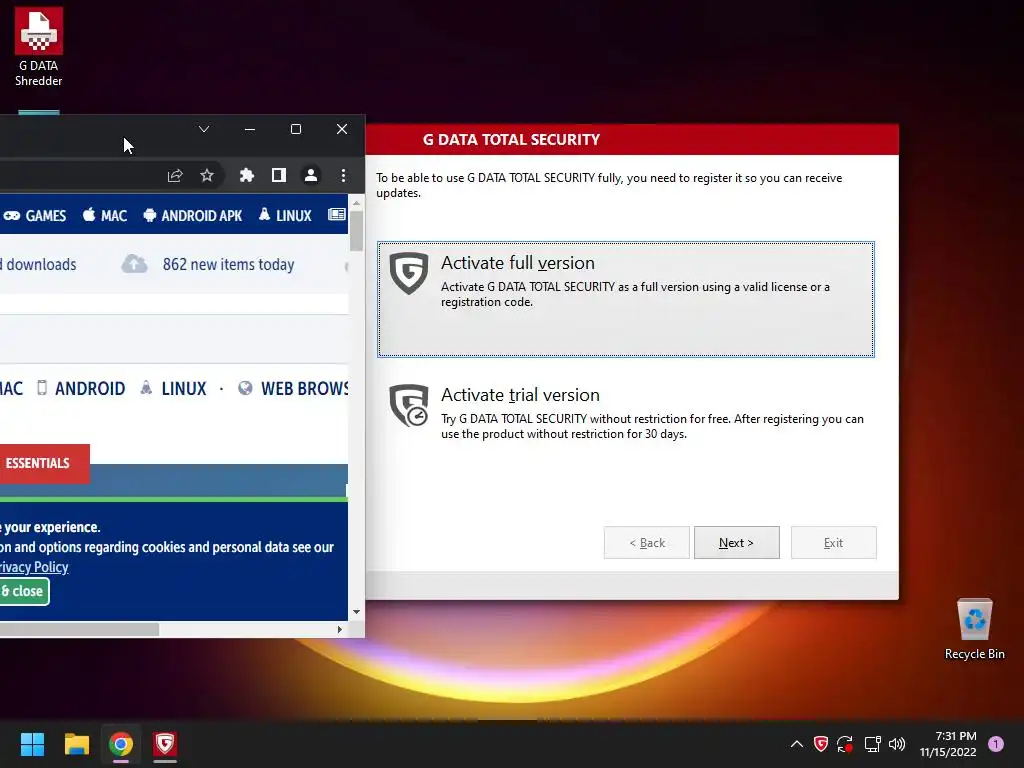Image resolution: width=1024 pixels, height=768 pixels.
Task: Open the ANDROID APK navigation item
Action: pos(193,216)
